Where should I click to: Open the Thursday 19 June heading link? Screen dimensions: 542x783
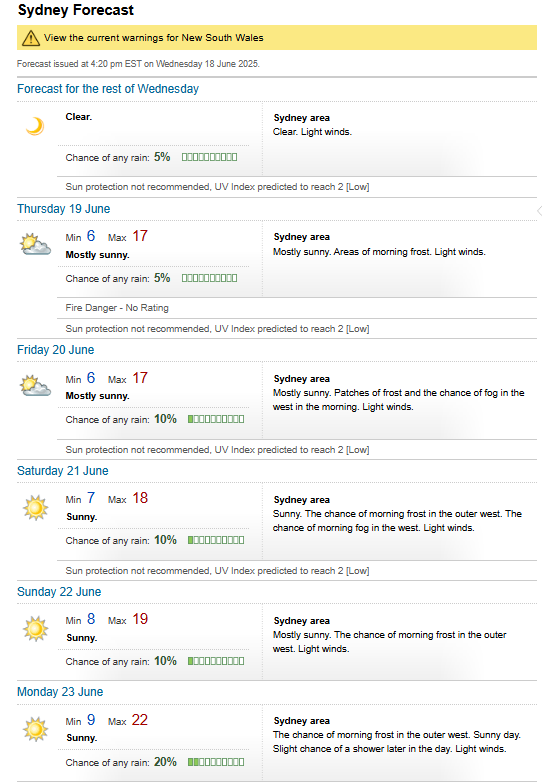point(63,209)
